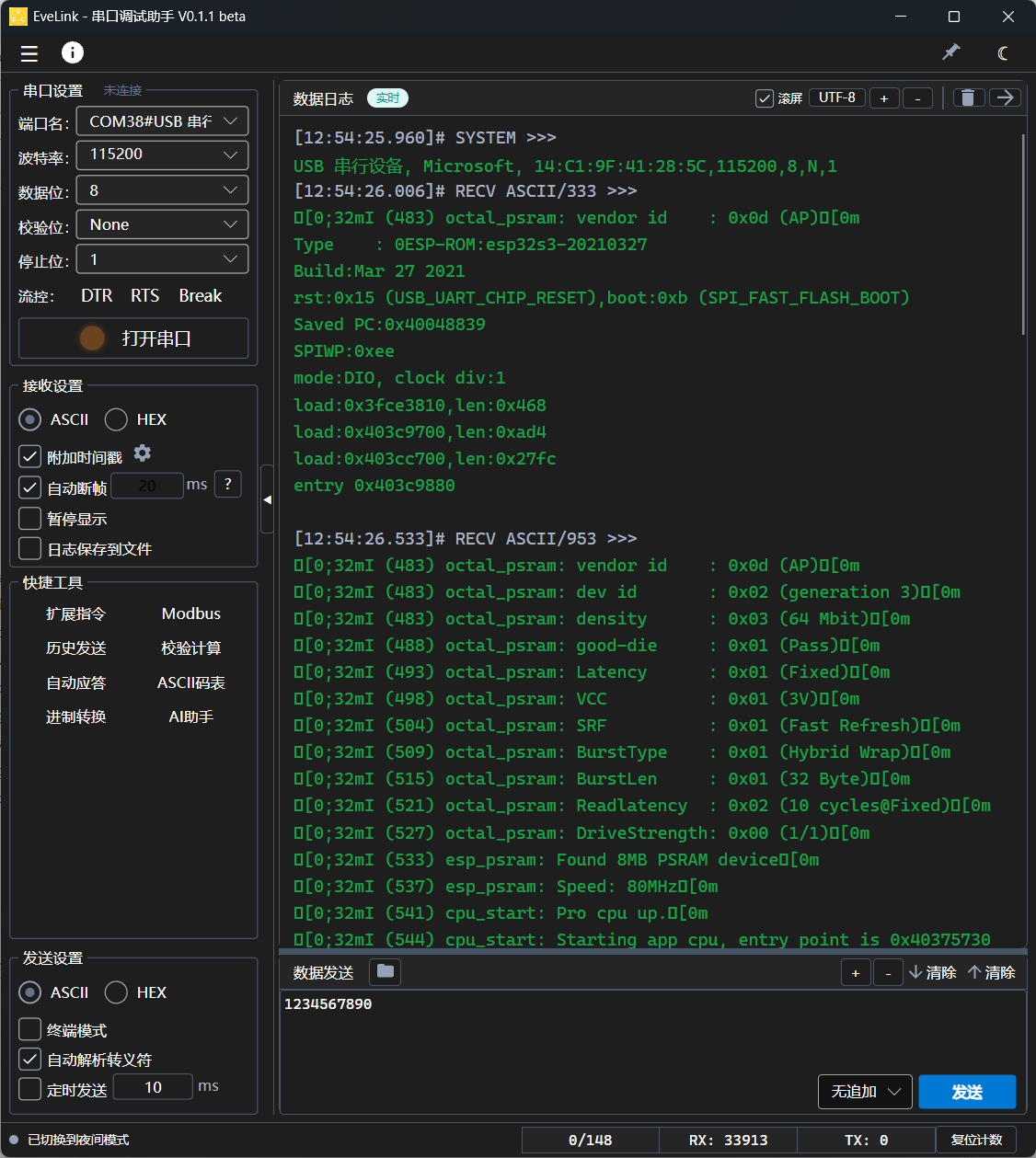
Task: Toggle DTR flow control
Action: 97,295
